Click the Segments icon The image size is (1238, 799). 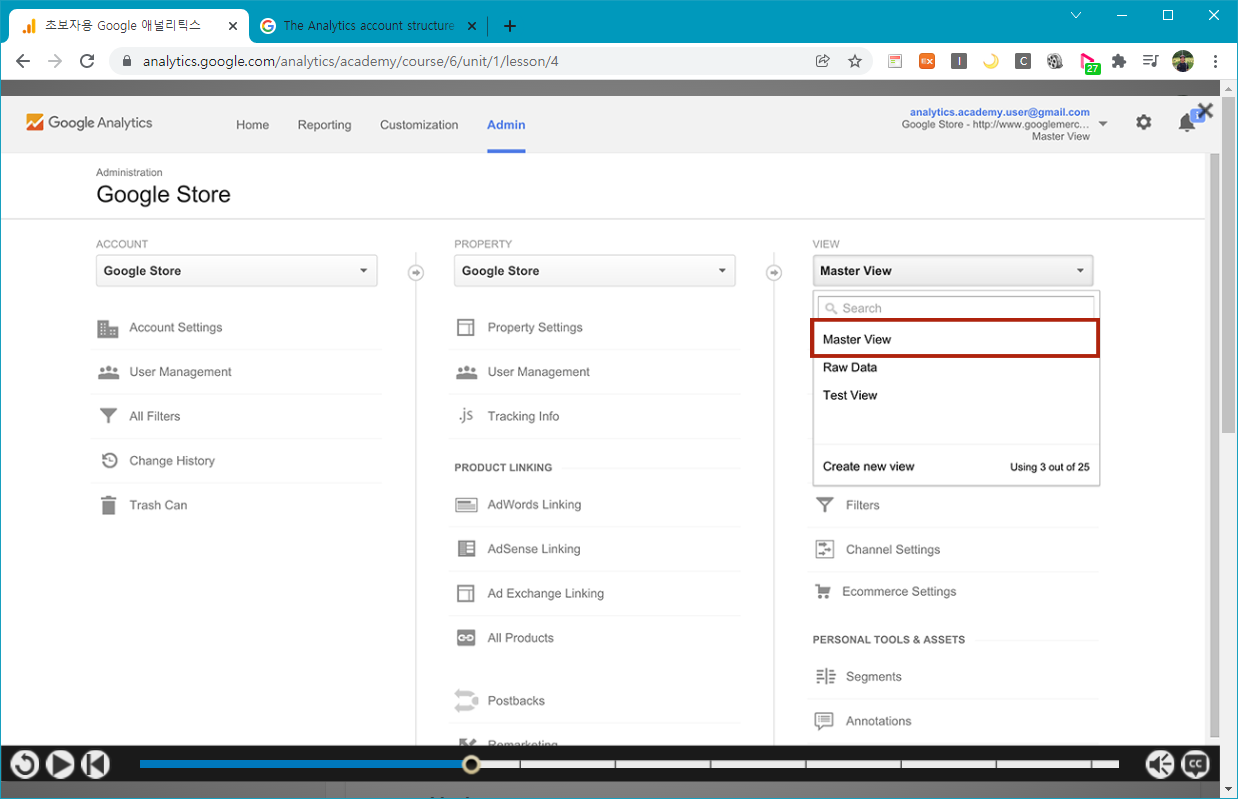[x=825, y=677]
